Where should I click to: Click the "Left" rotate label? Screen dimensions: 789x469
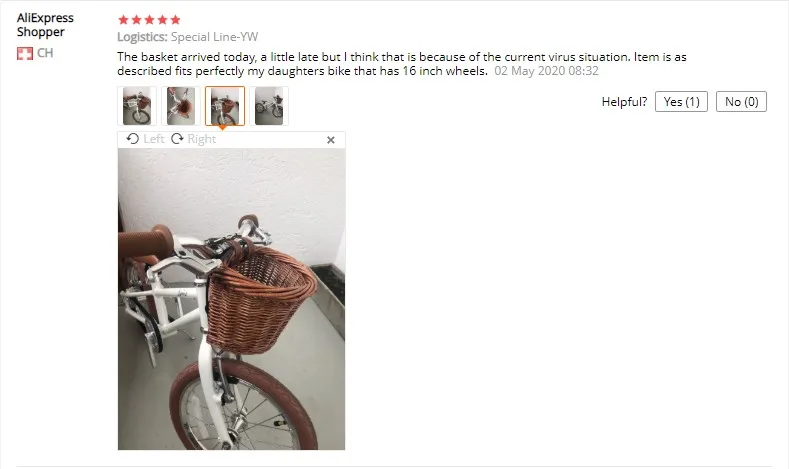coord(154,139)
